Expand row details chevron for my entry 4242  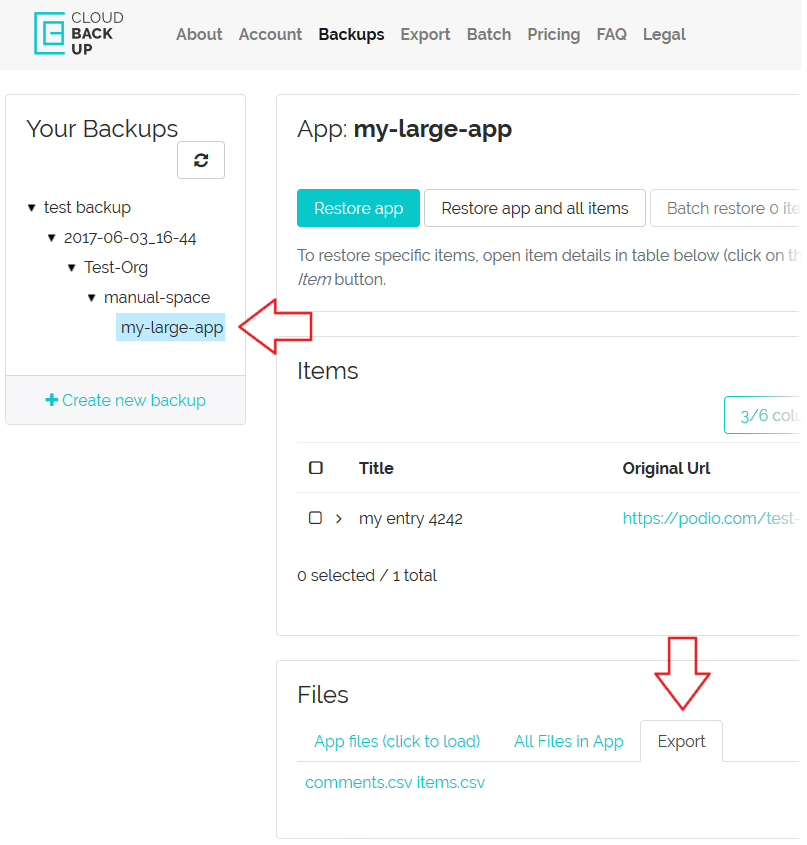click(x=339, y=518)
